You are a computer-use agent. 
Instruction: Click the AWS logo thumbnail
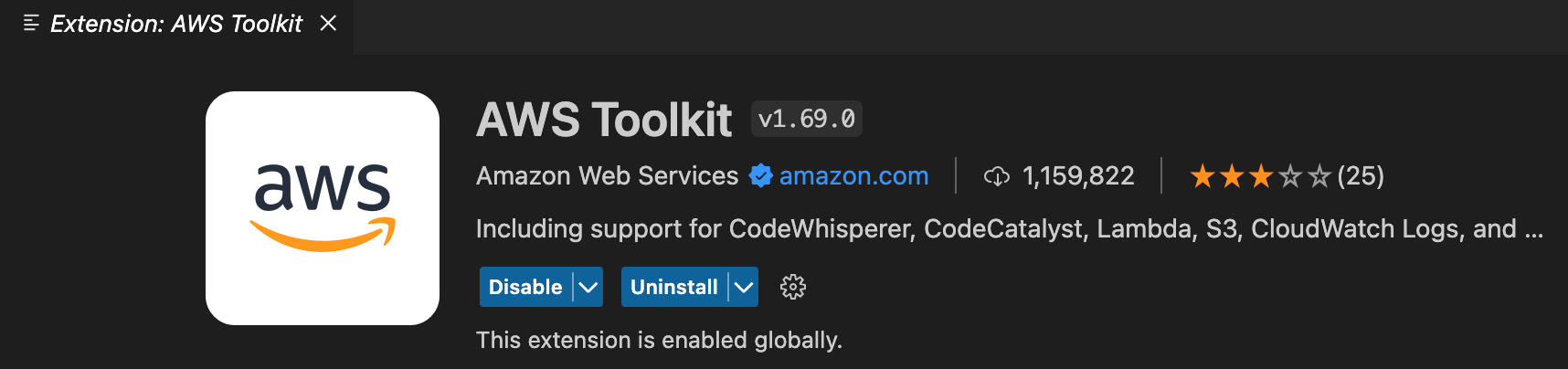click(323, 208)
